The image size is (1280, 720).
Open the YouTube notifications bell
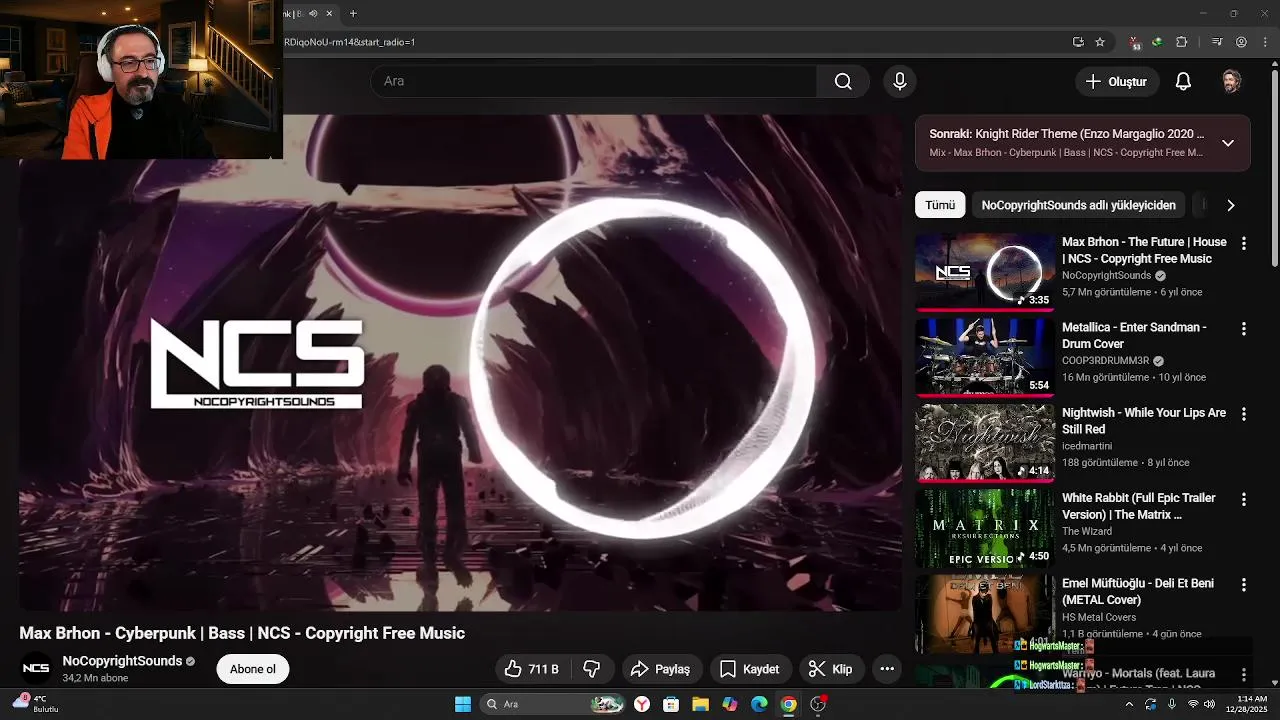(x=1183, y=82)
